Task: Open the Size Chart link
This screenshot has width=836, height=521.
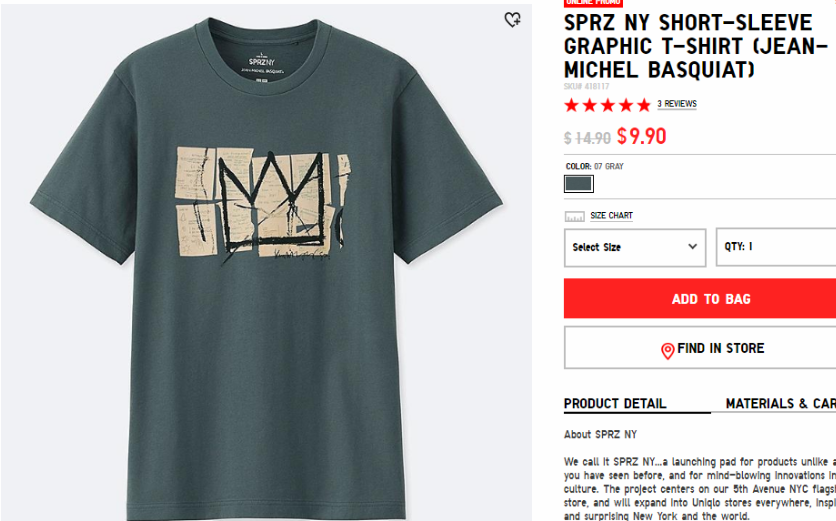Action: (611, 215)
